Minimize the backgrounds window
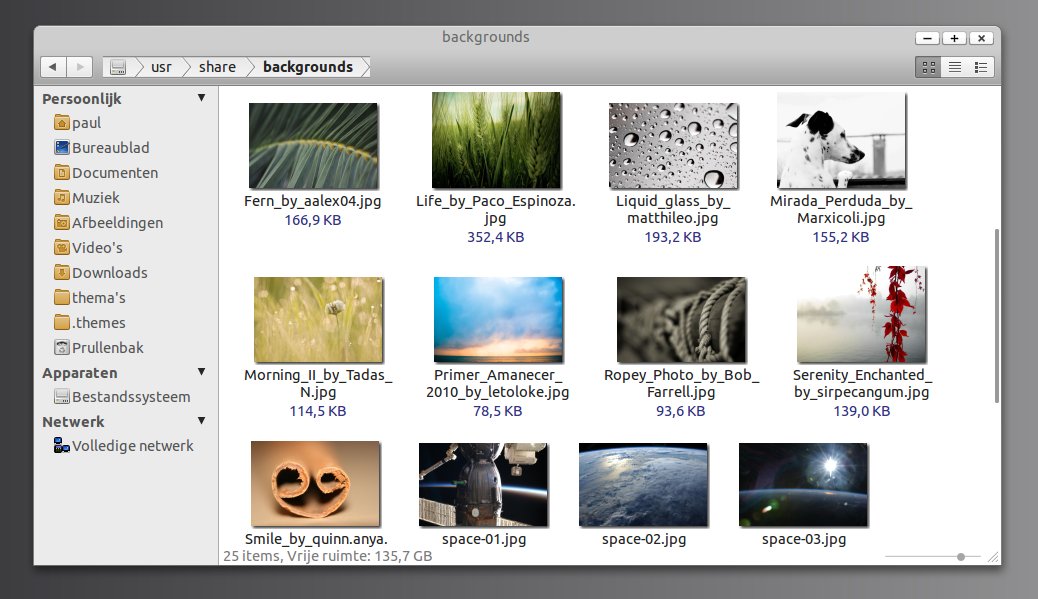The height and width of the screenshot is (599, 1038). point(927,38)
